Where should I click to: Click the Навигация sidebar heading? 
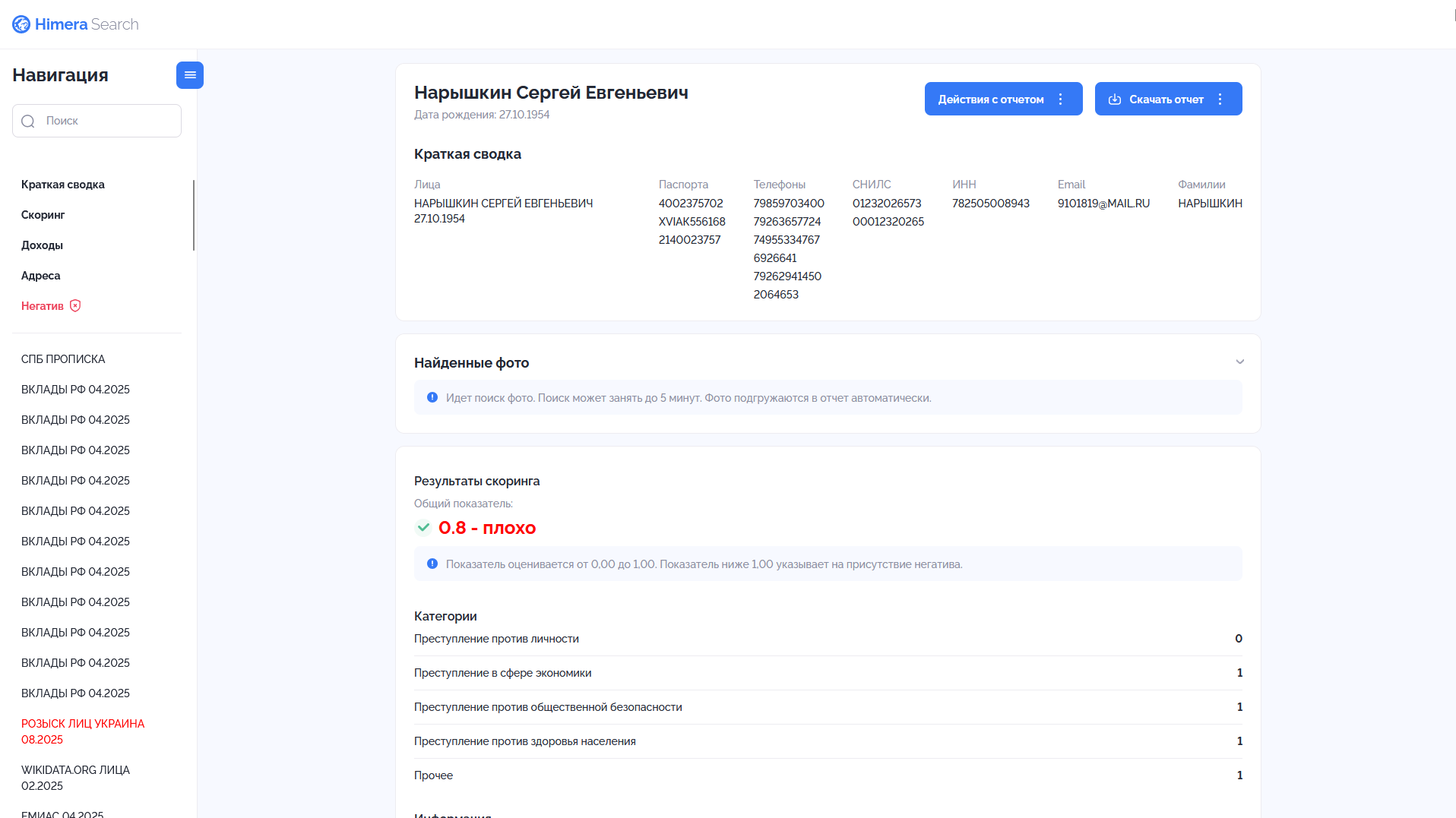(61, 75)
